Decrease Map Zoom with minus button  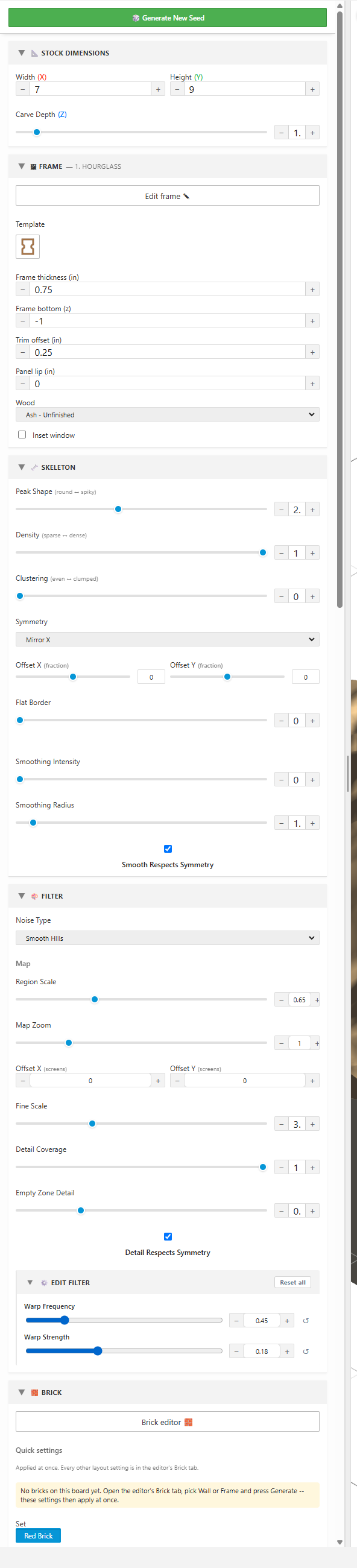282,1043
